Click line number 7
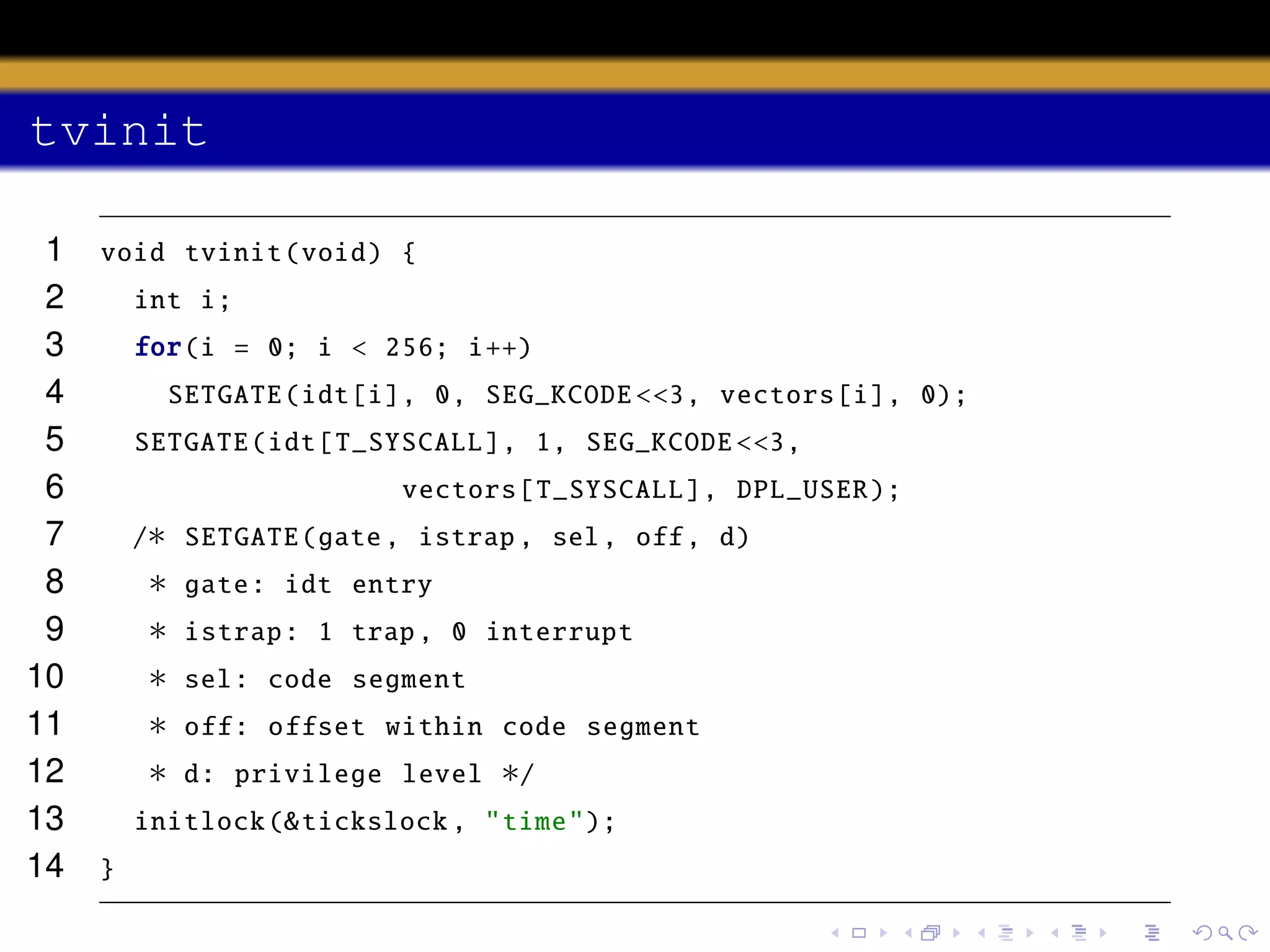1270x952 pixels. tap(55, 534)
